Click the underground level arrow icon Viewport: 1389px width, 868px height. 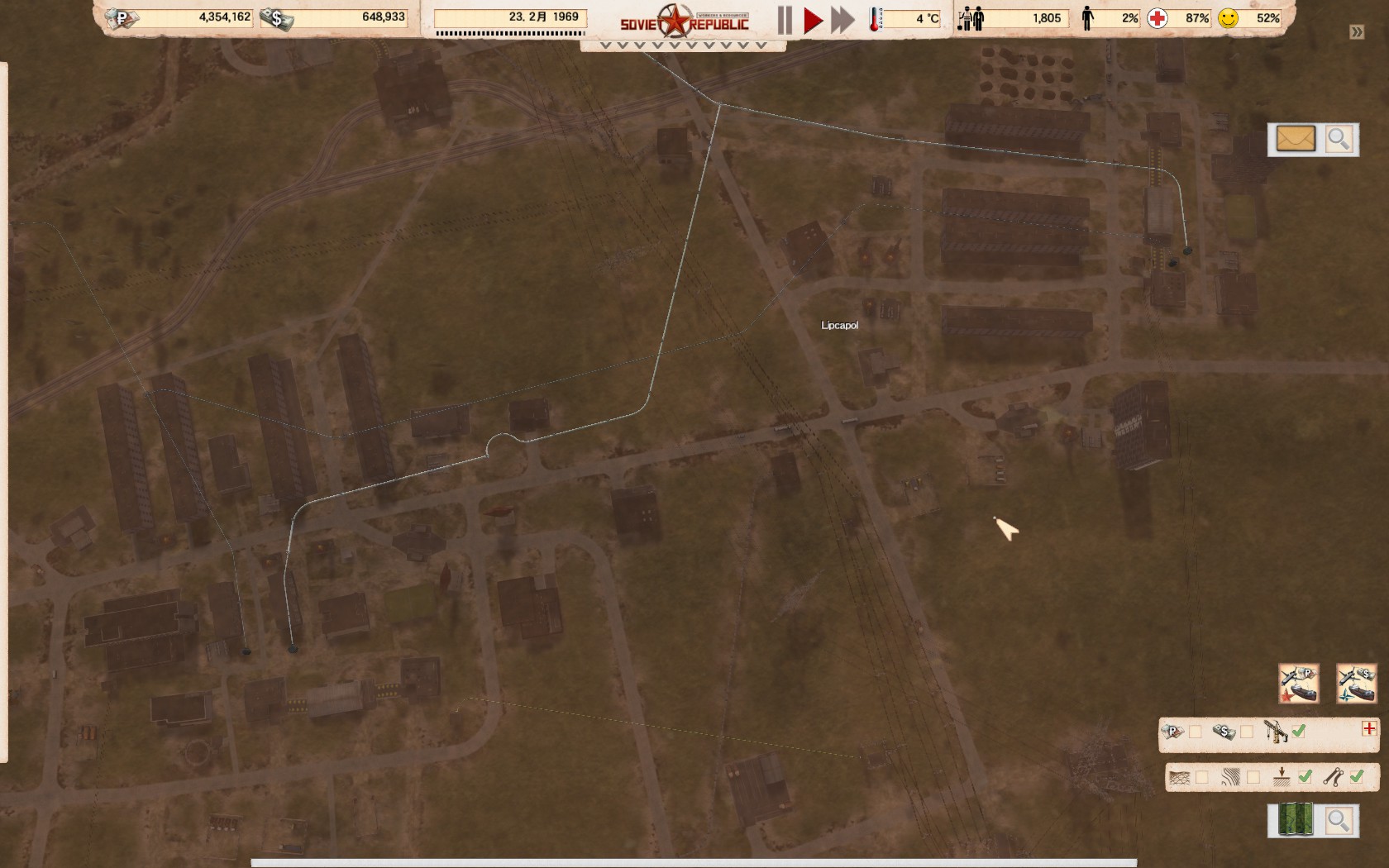[1282, 776]
